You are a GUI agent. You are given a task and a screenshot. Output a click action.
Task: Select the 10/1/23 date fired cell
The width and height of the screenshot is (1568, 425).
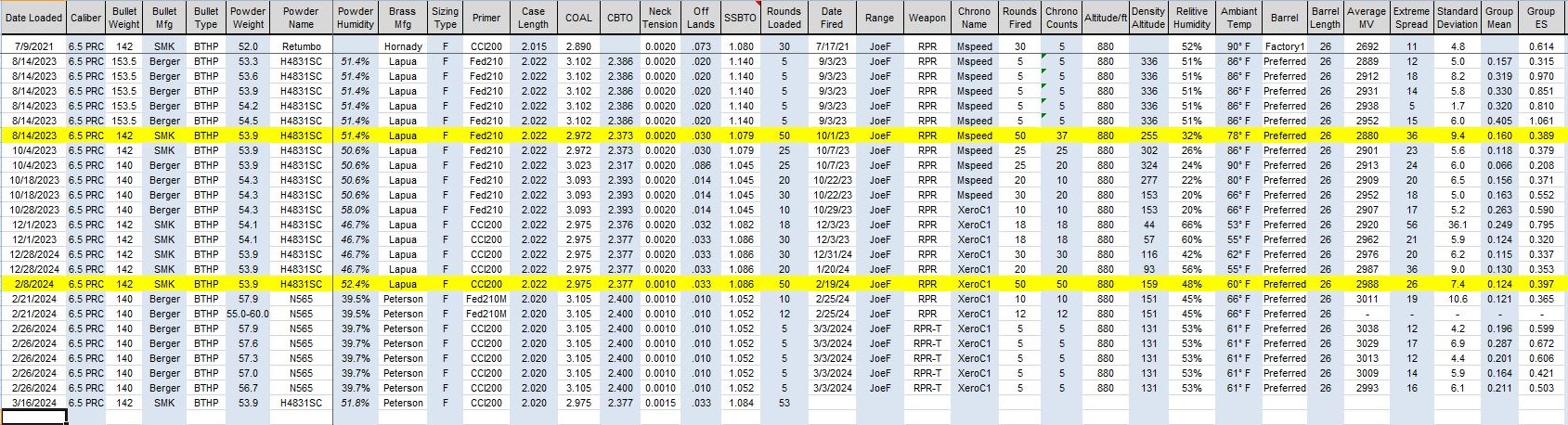point(832,135)
